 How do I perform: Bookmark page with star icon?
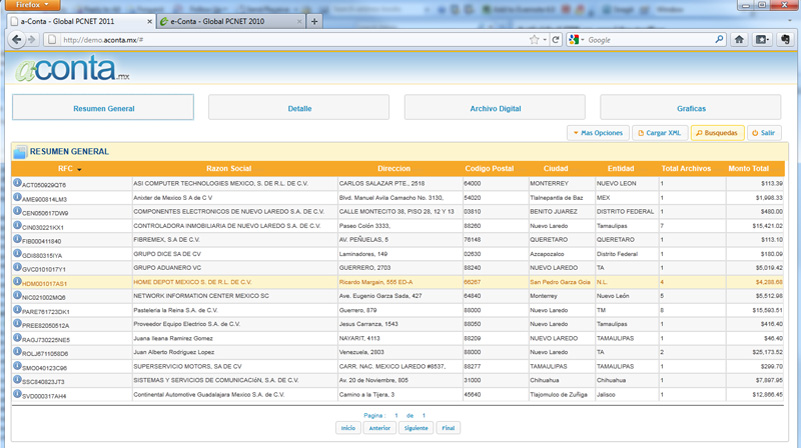pos(534,39)
